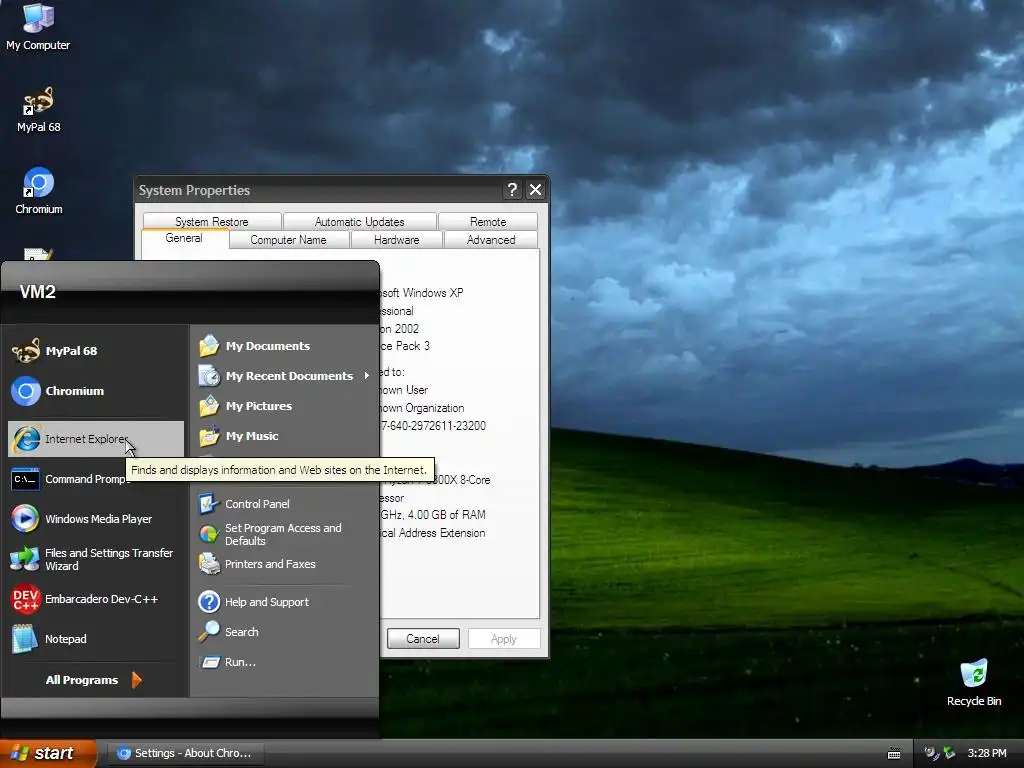The height and width of the screenshot is (768, 1024).
Task: Click the 3:28 PM clock
Action: [987, 753]
